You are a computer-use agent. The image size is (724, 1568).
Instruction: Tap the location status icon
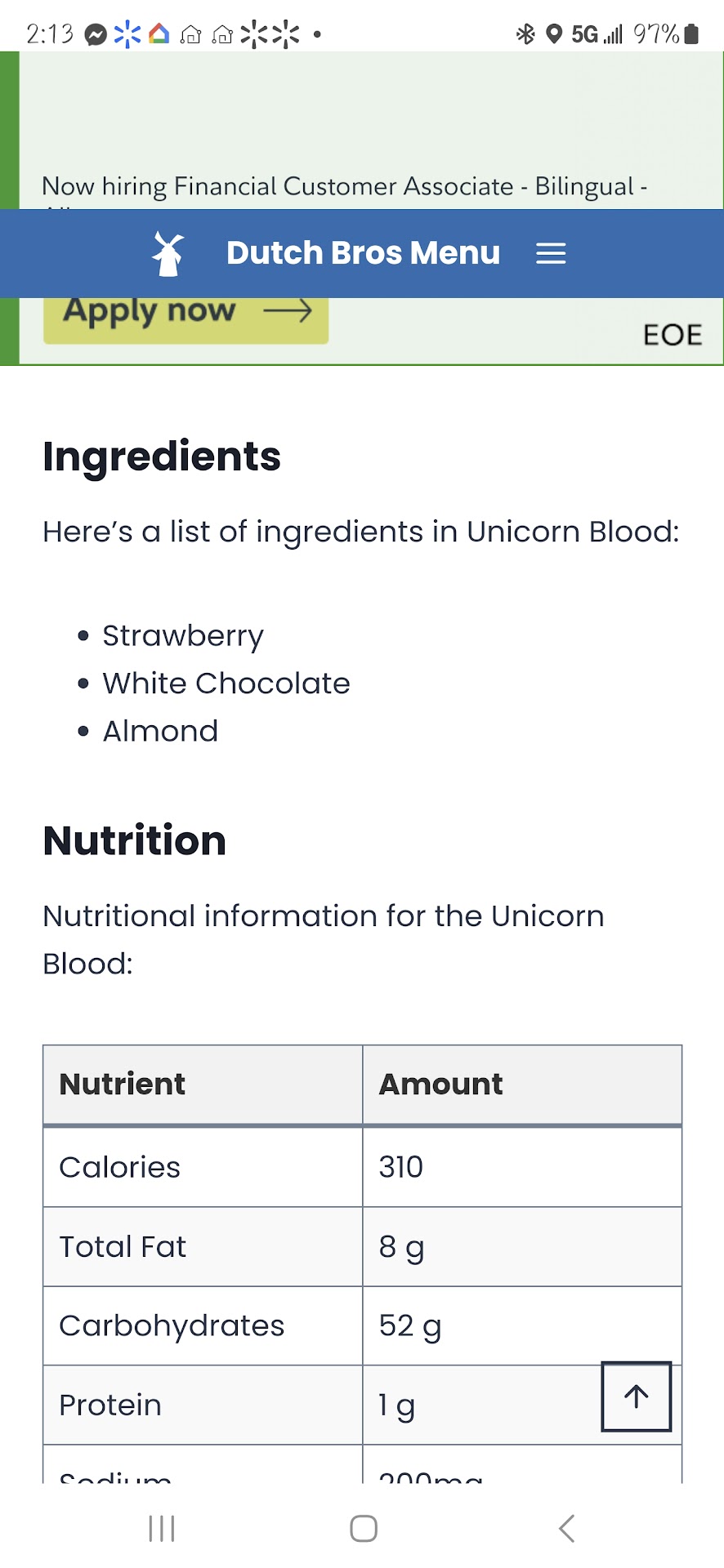click(554, 34)
